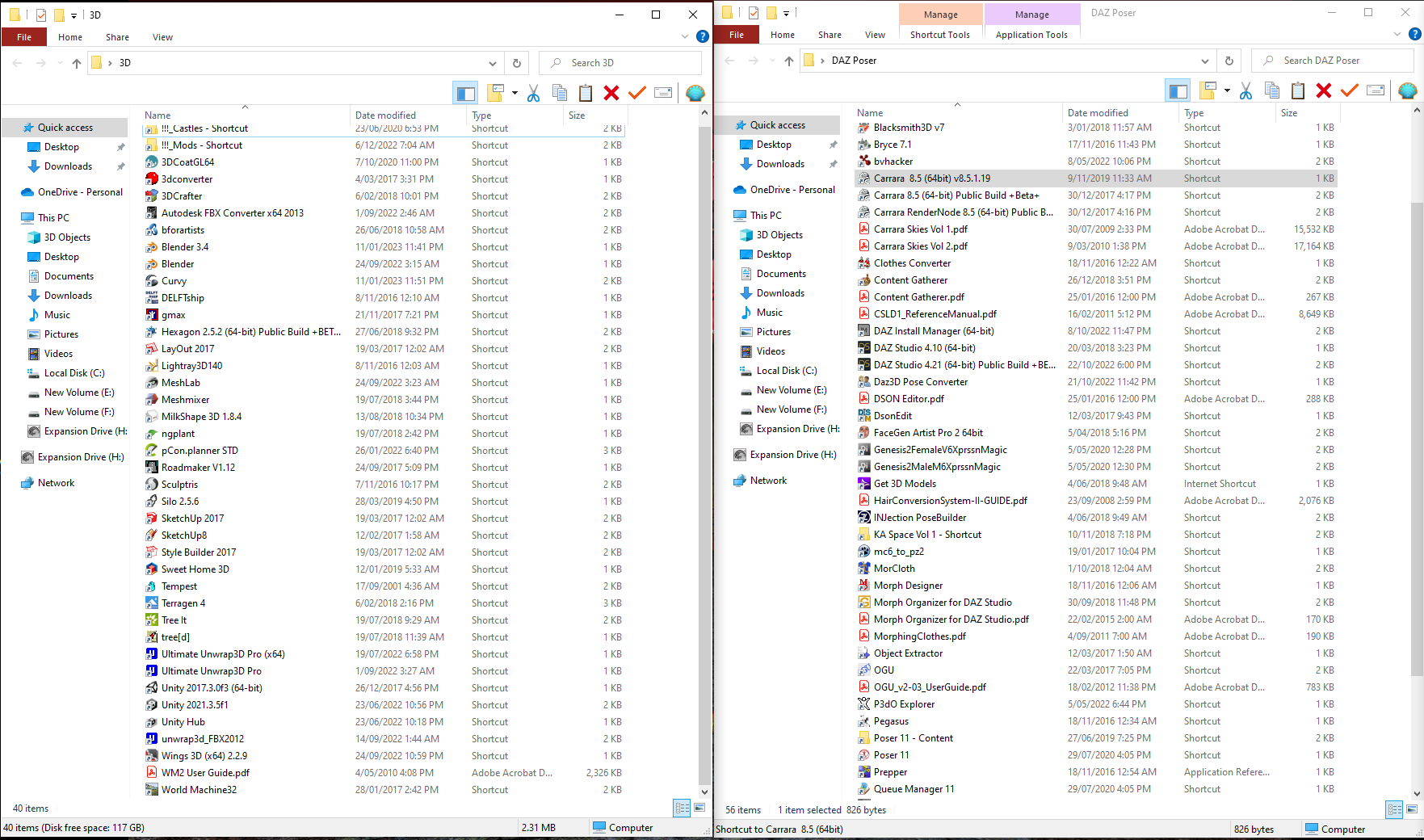Go up one folder level in DAZ Poser window
Screen dimensions: 1424x840
pyautogui.click(x=789, y=61)
